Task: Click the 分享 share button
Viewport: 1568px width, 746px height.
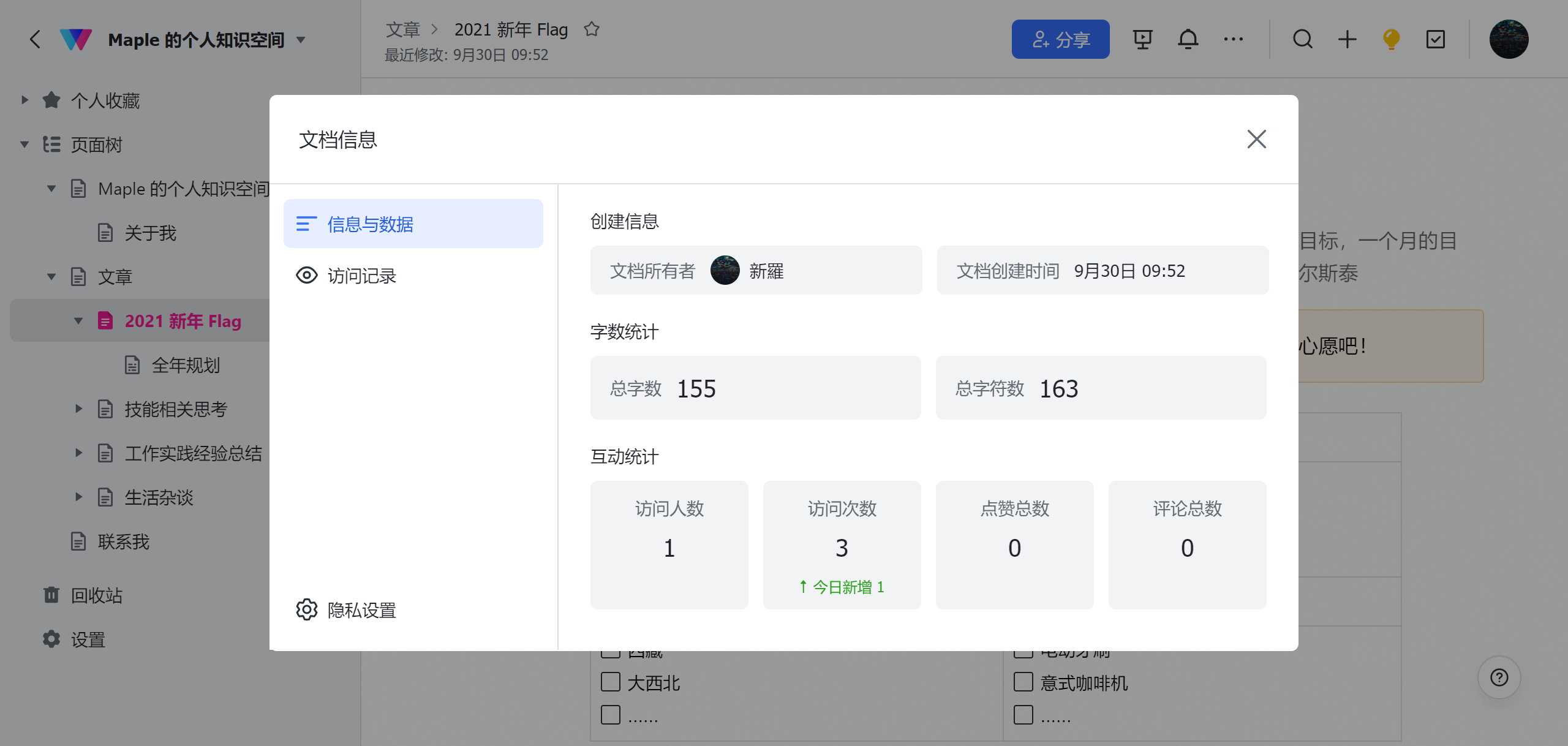Action: click(x=1060, y=39)
